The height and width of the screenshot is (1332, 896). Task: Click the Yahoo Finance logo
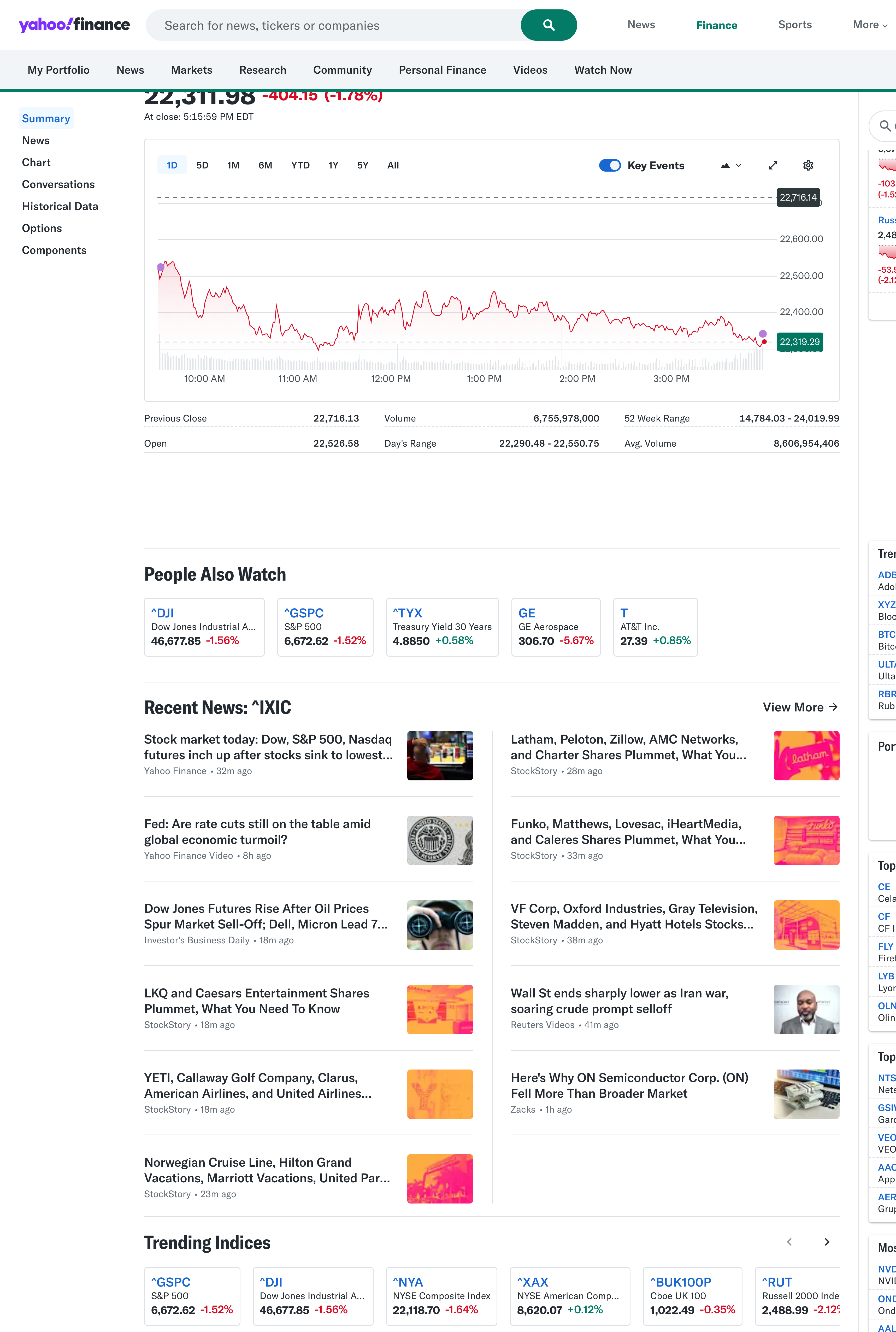tap(74, 25)
